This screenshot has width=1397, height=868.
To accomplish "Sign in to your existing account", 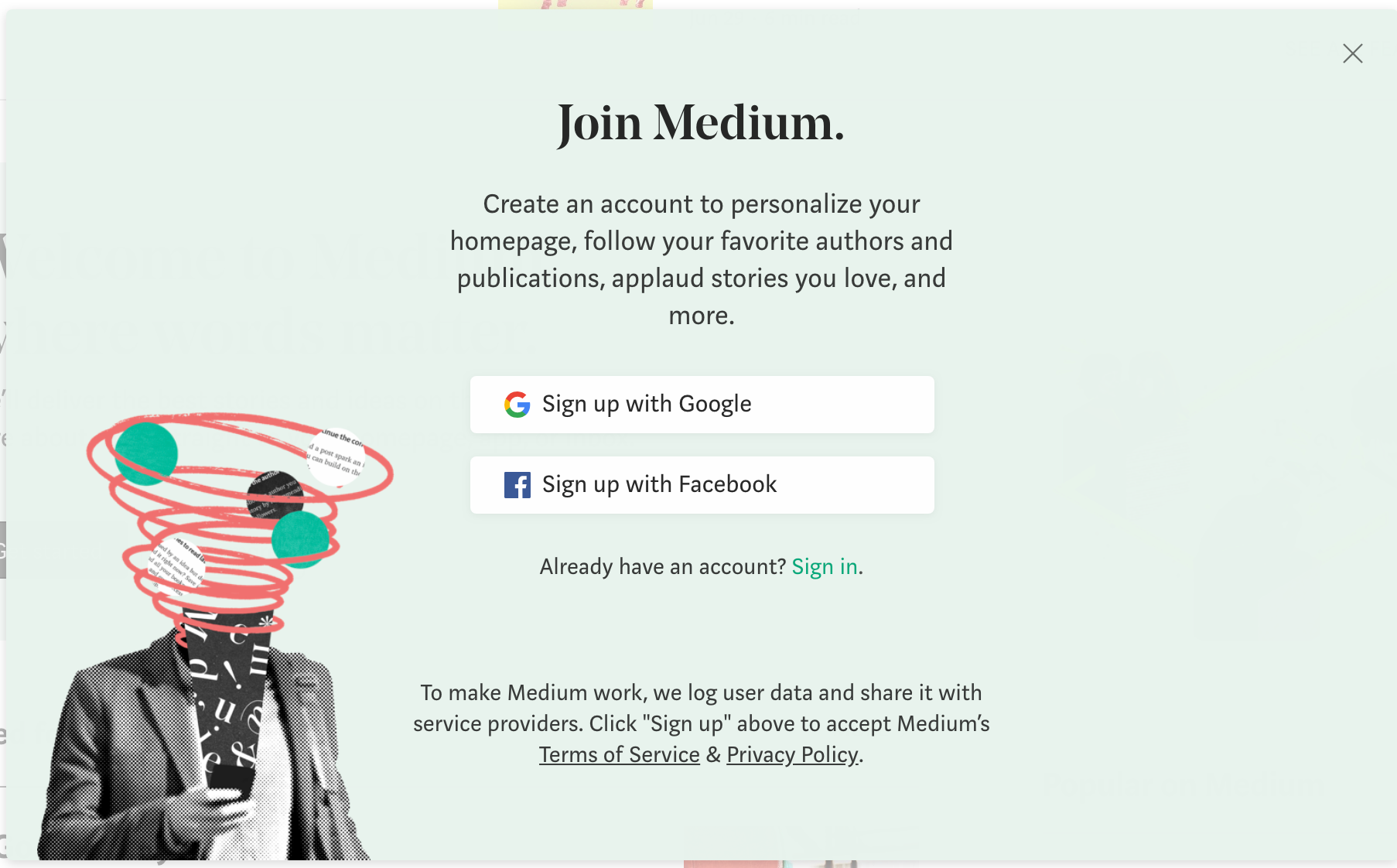I will tap(825, 566).
